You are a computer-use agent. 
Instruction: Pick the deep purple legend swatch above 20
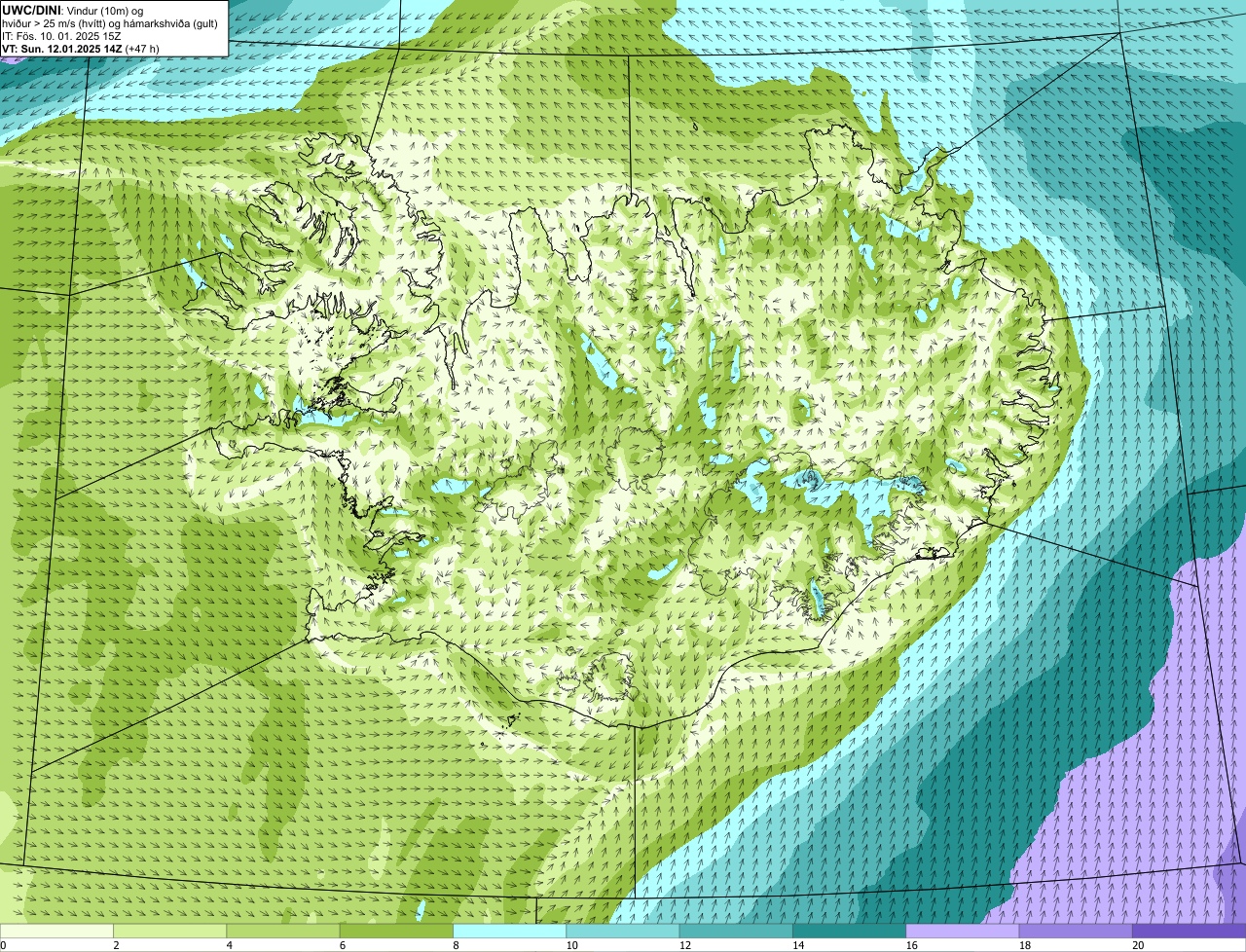(x=1189, y=931)
